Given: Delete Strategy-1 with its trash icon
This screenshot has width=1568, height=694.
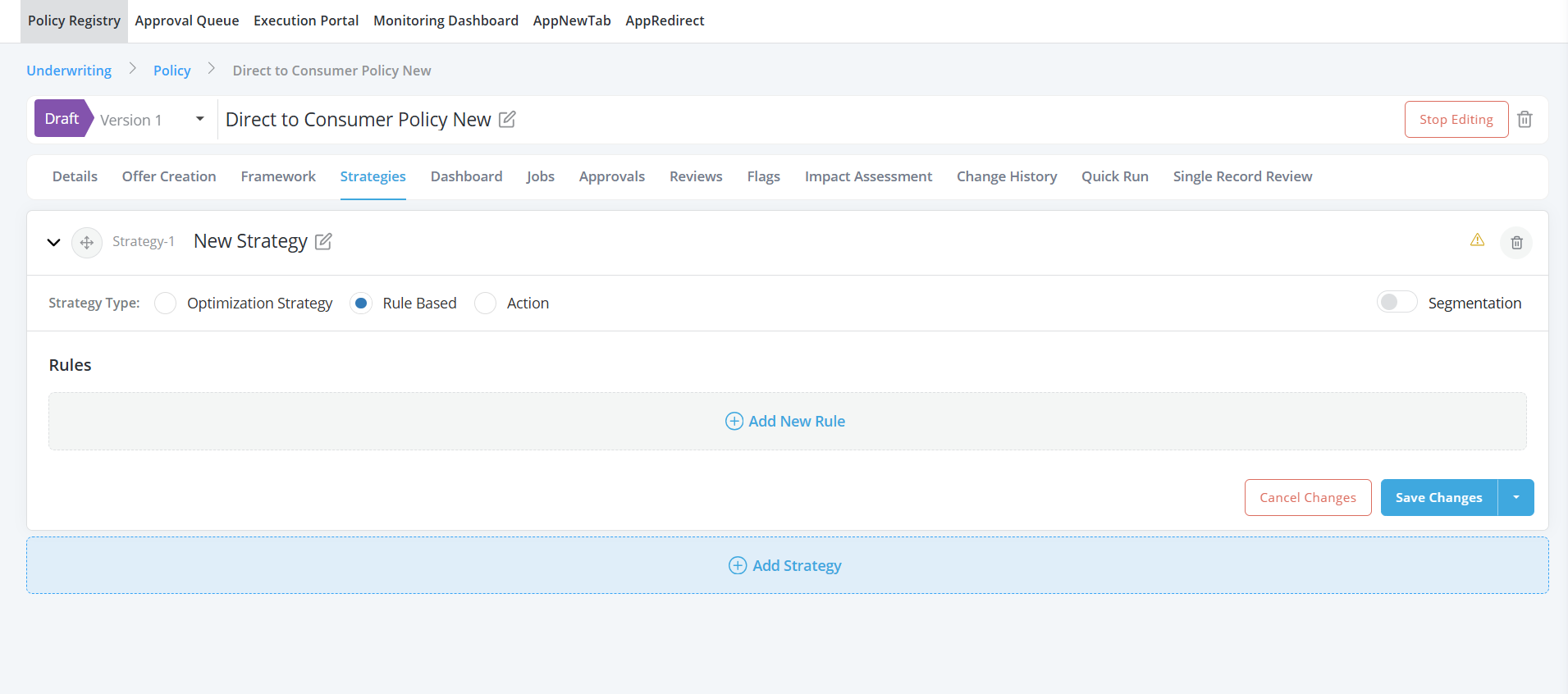Looking at the screenshot, I should tap(1516, 243).
